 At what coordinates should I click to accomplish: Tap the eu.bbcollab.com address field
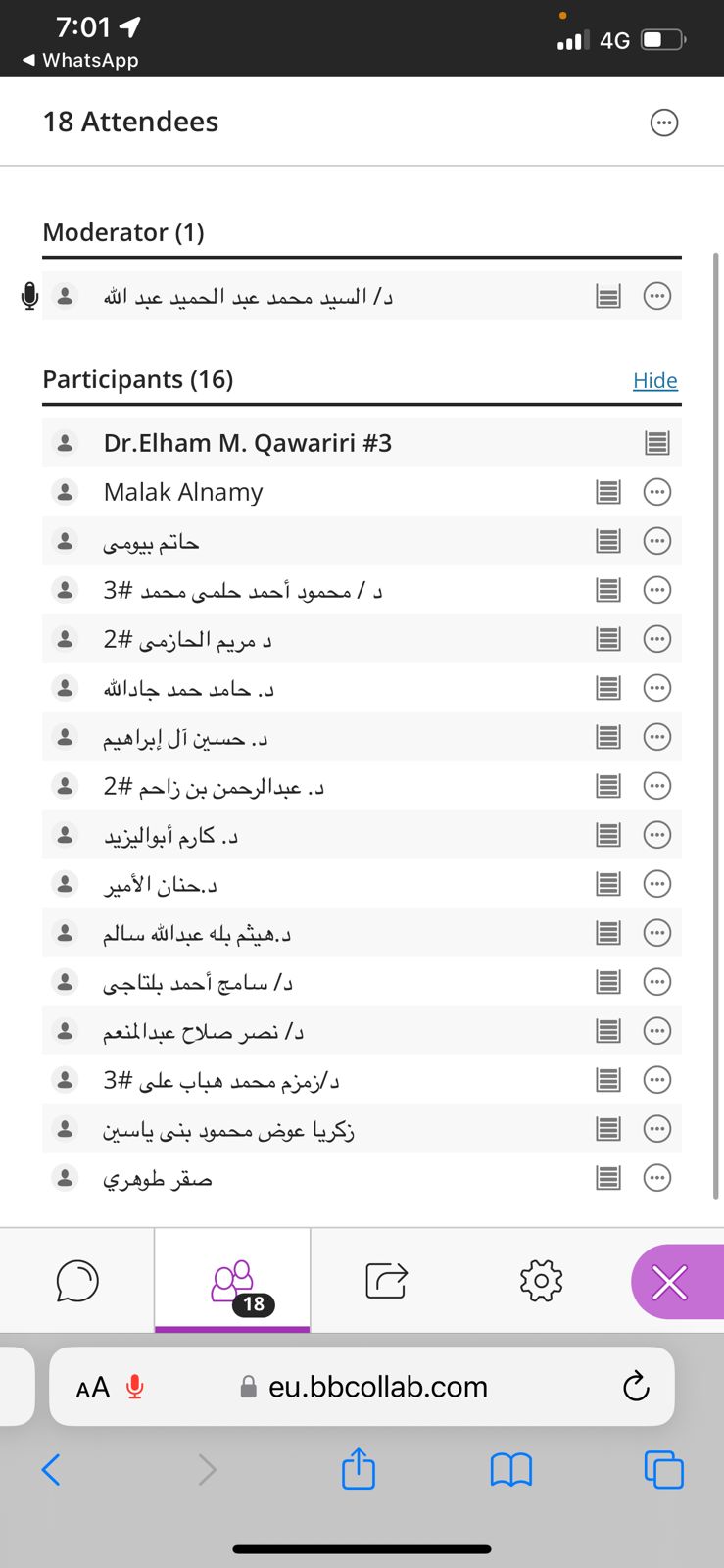click(377, 1387)
